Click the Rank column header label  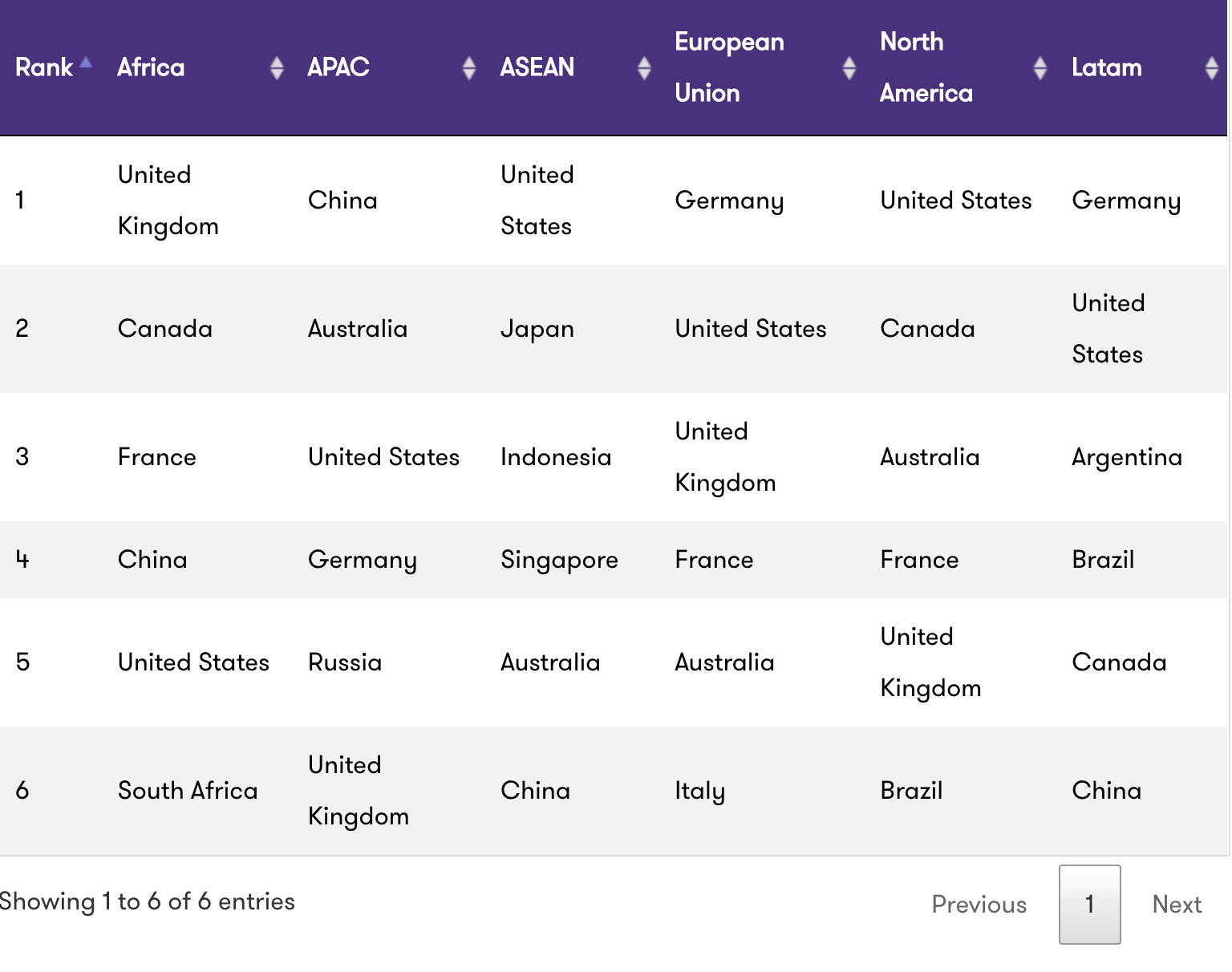pyautogui.click(x=44, y=67)
